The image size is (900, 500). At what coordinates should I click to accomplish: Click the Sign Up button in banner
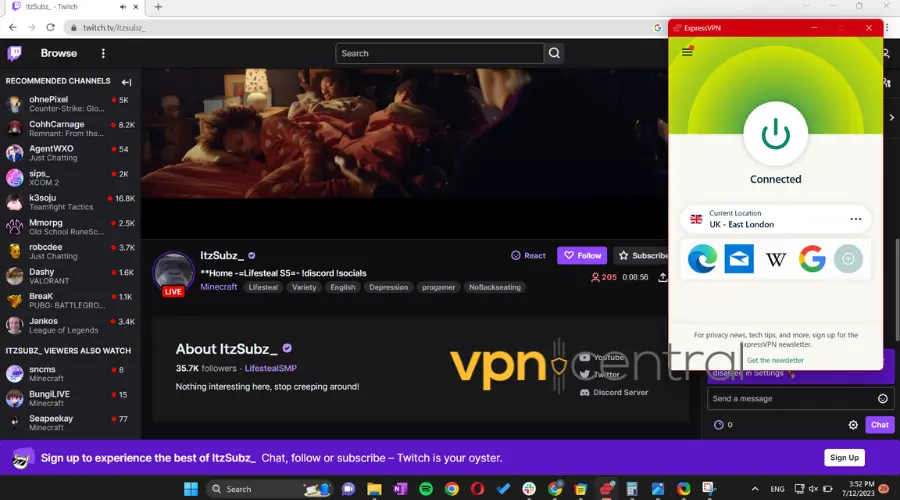click(x=844, y=458)
